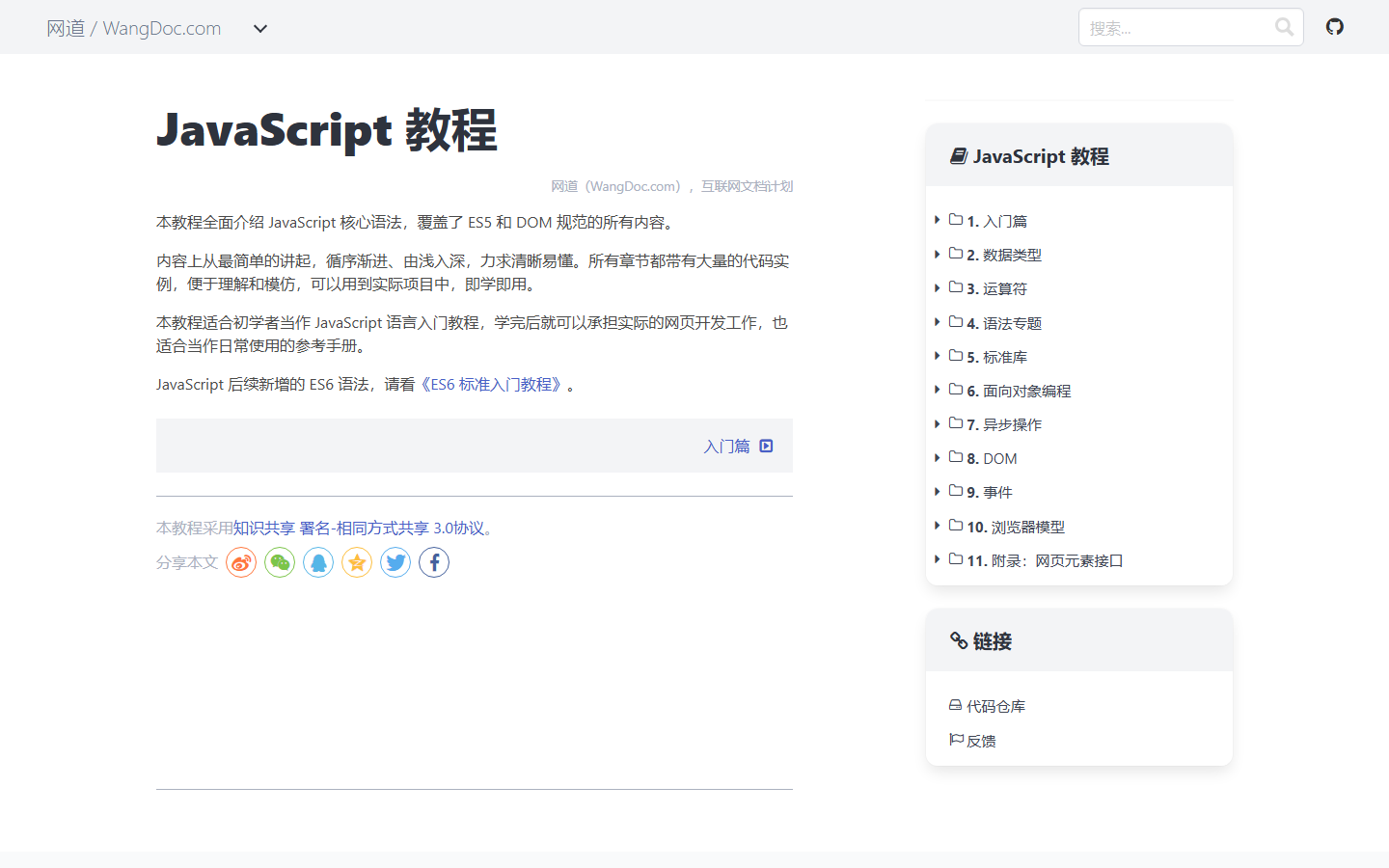Click the folder icon of 7. 异步操作
1389x868 pixels.
pos(956,423)
